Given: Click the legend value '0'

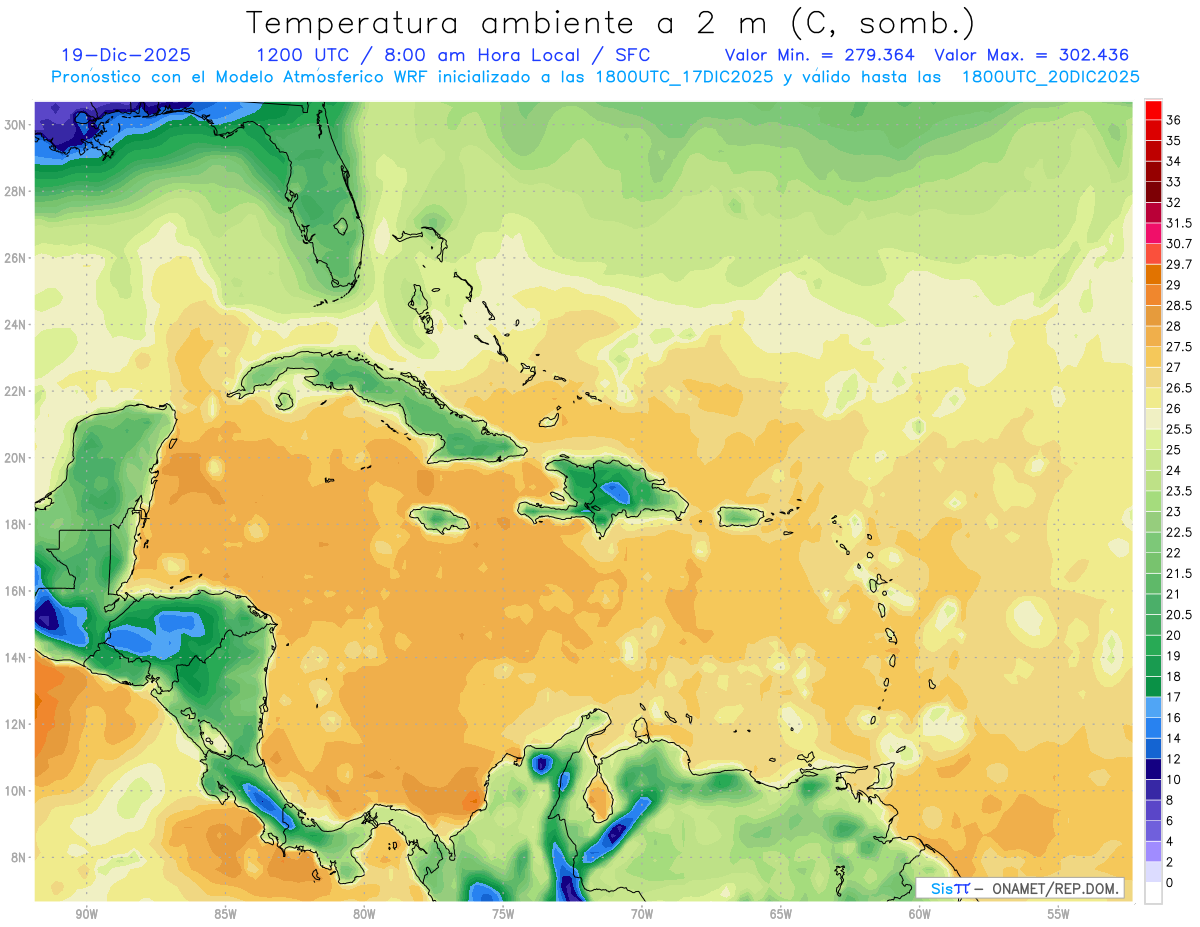Looking at the screenshot, I should 1170,883.
